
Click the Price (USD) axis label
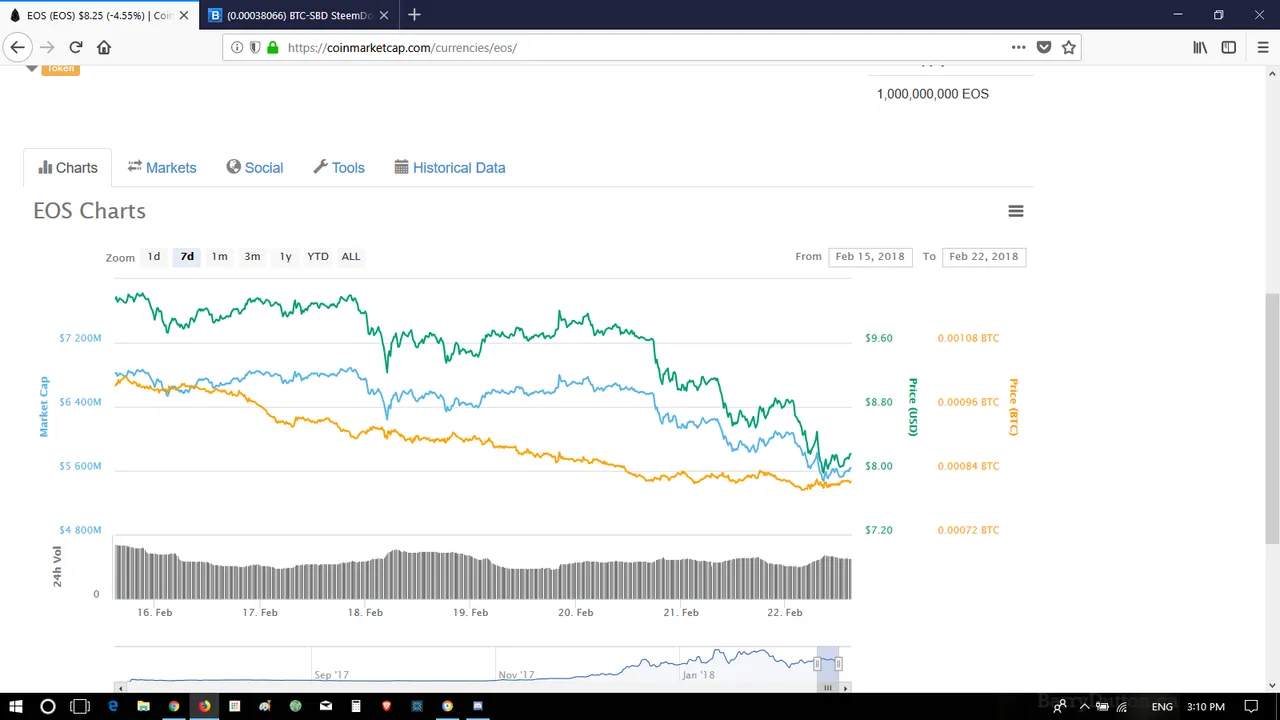tap(913, 406)
